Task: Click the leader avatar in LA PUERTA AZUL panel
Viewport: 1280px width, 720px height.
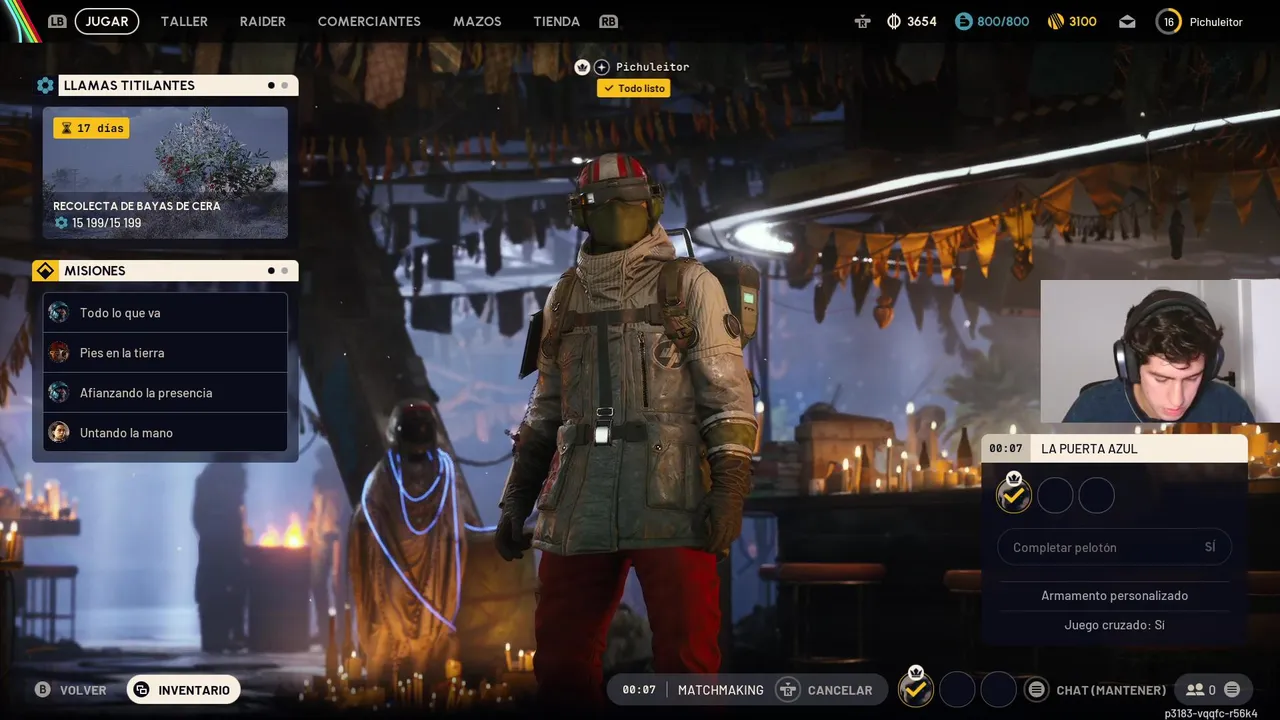Action: 1014,494
